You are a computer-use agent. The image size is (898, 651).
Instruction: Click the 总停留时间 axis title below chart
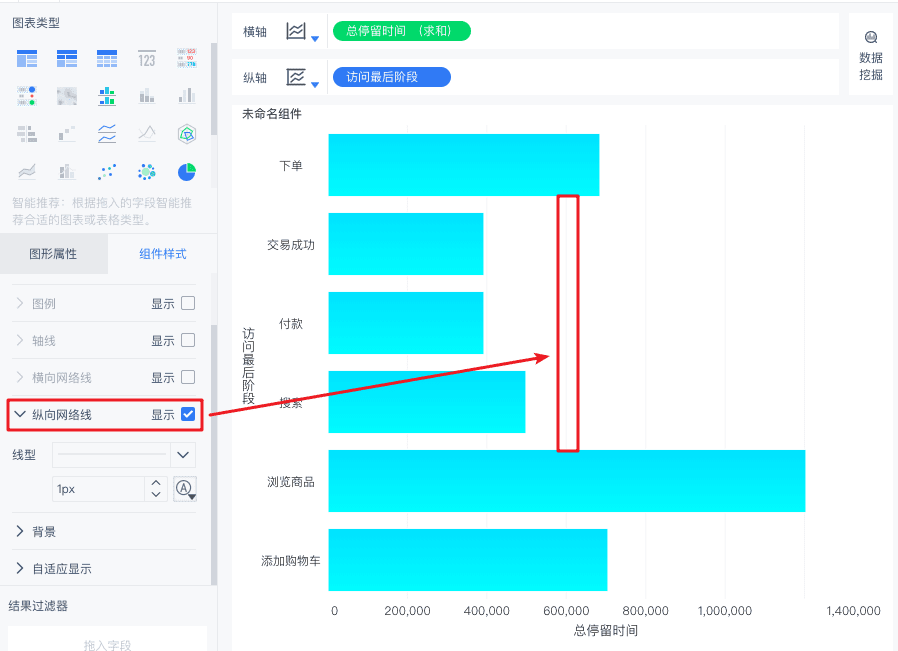tap(606, 630)
